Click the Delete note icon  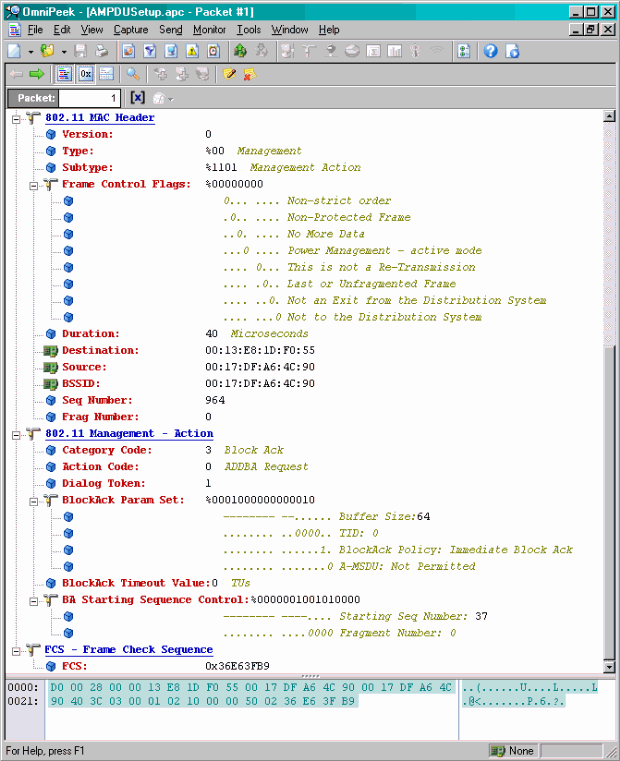[250, 74]
